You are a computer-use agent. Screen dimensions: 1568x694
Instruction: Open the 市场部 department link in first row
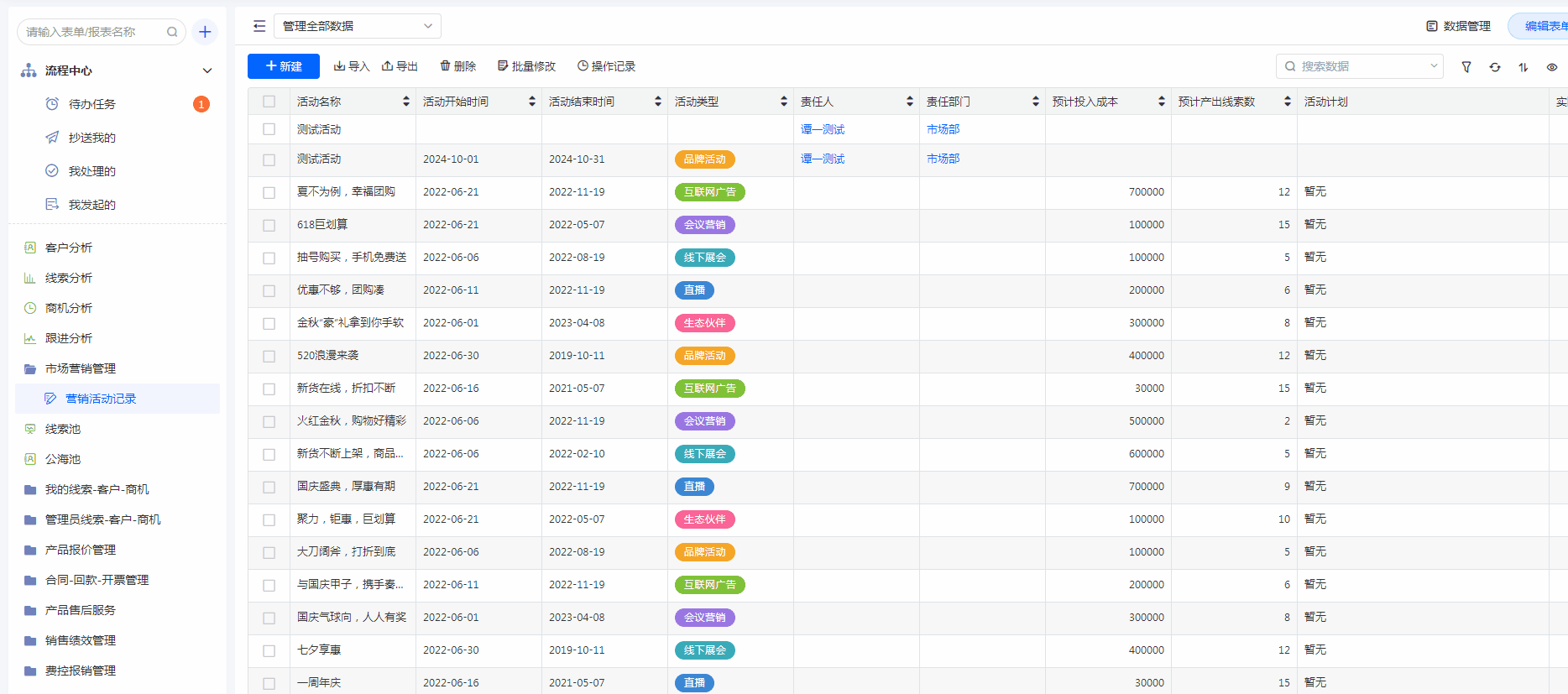[943, 129]
